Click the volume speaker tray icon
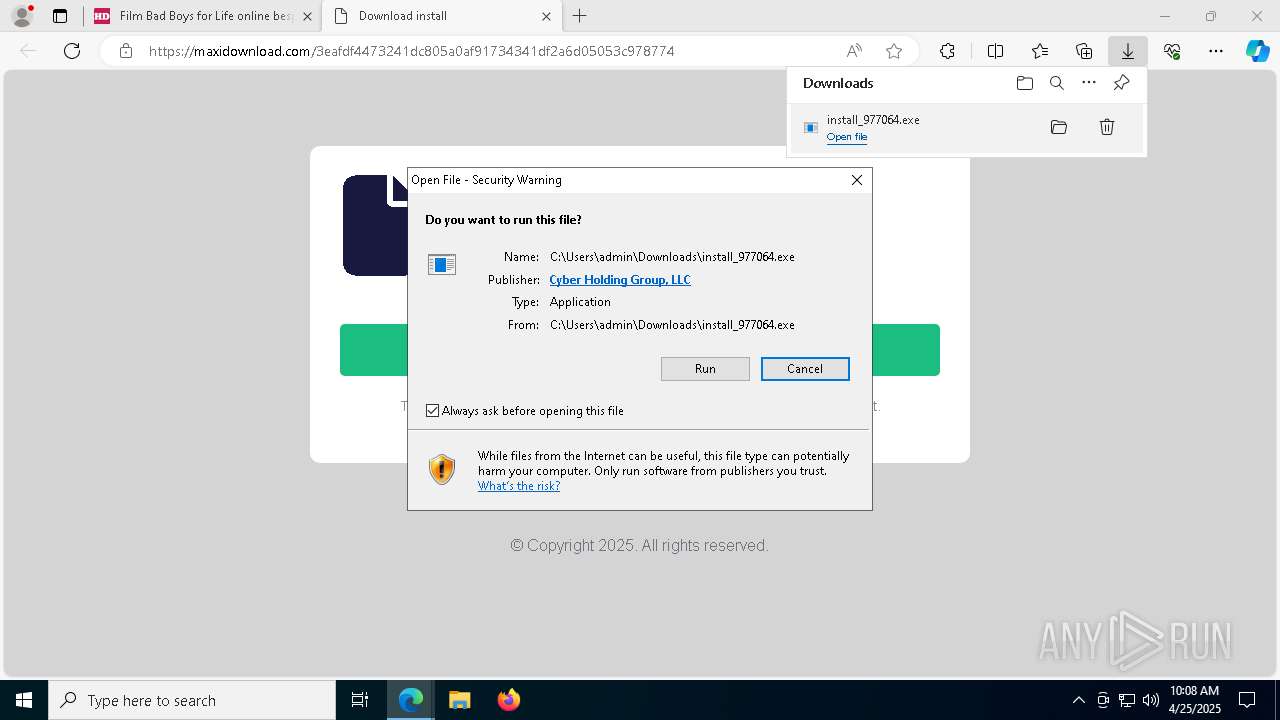Screen dimensions: 1280x720 (x=1151, y=700)
